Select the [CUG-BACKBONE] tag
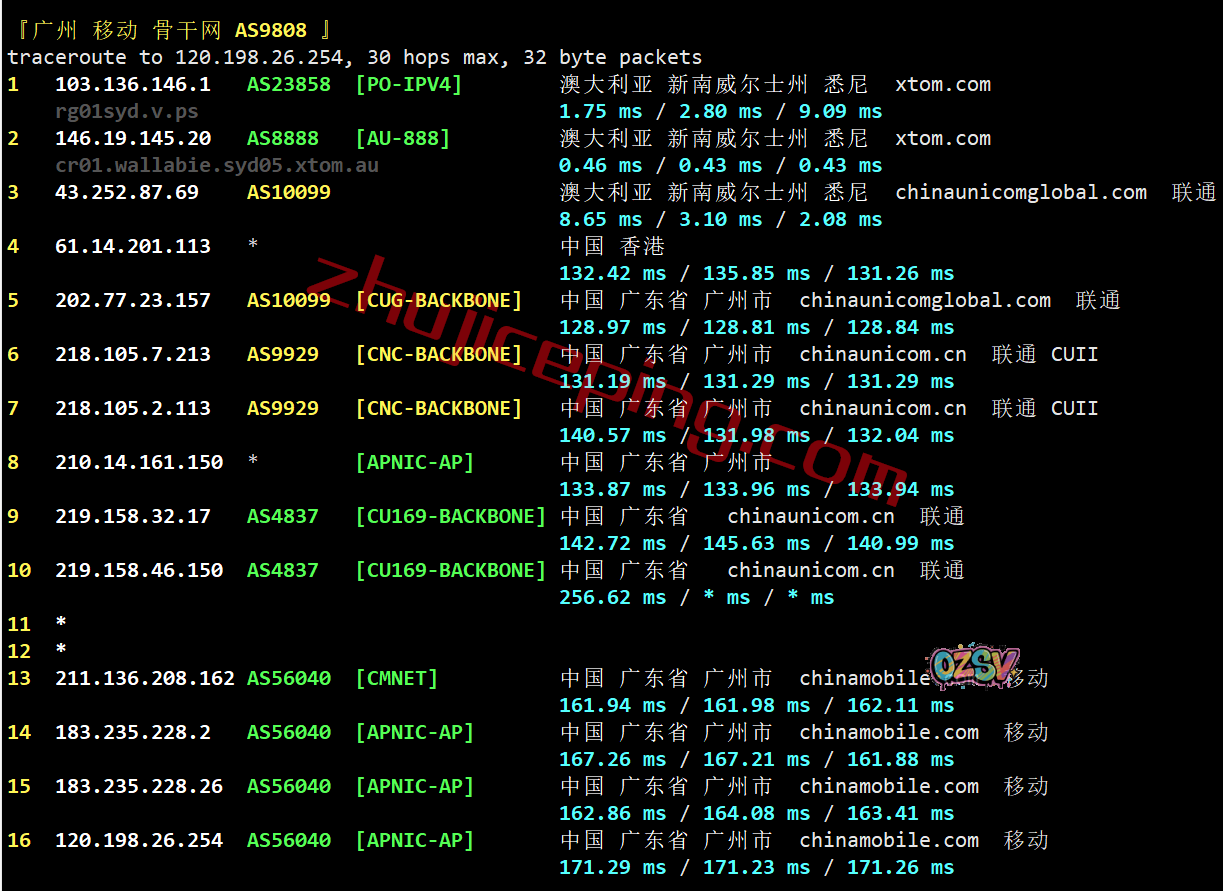 (x=438, y=301)
